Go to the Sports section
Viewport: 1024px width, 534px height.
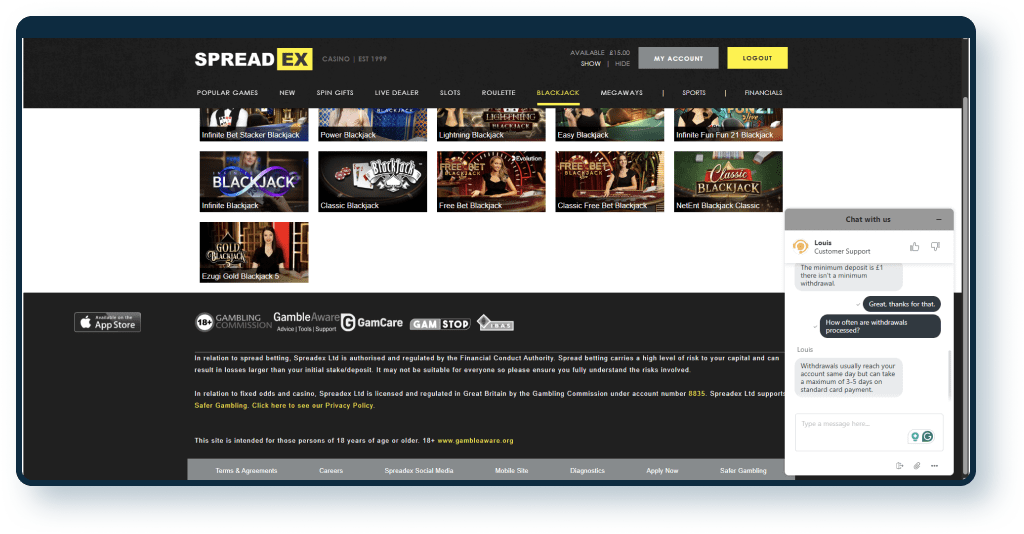coord(694,93)
